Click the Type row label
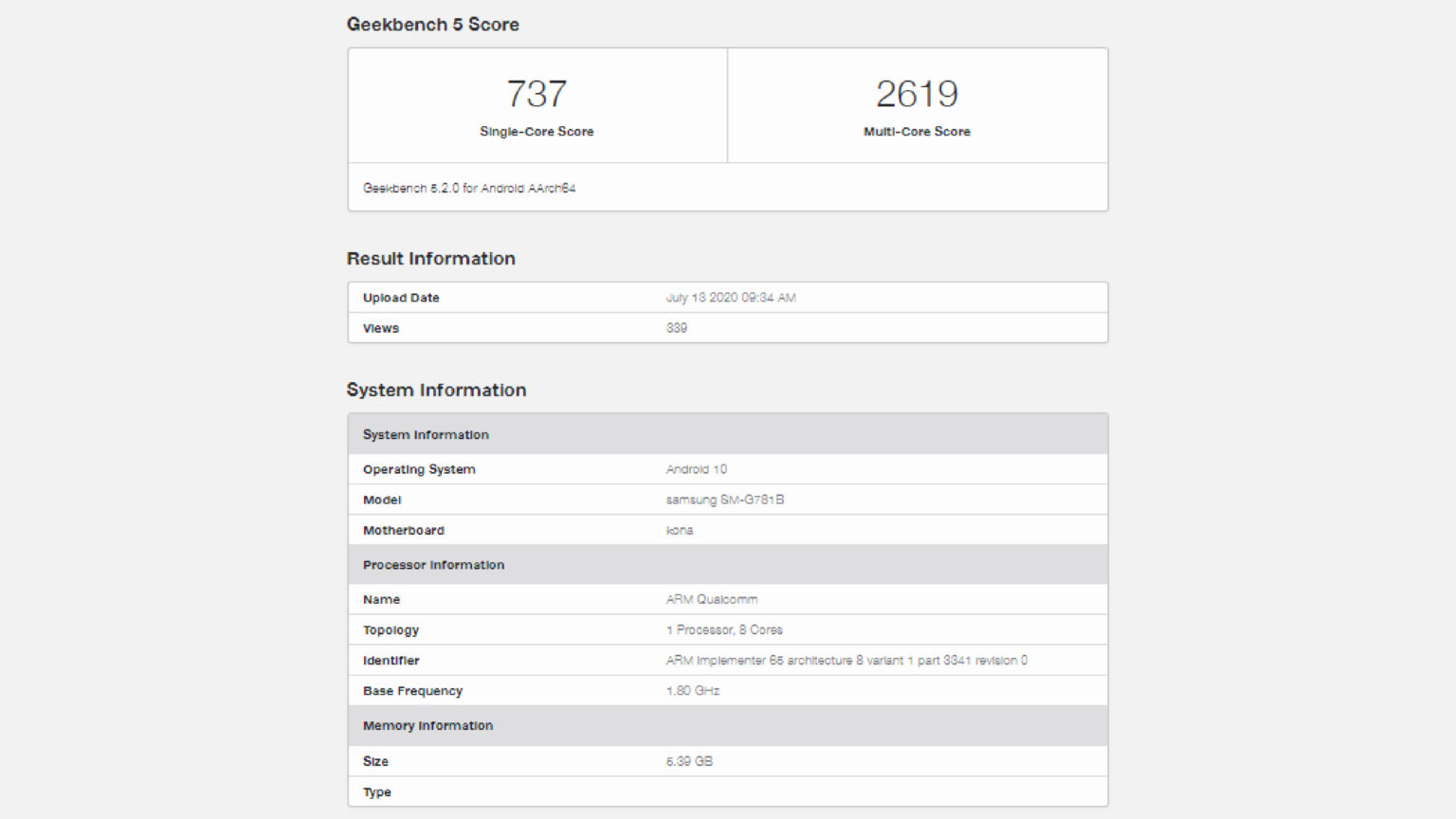The image size is (1456, 819). (x=376, y=792)
